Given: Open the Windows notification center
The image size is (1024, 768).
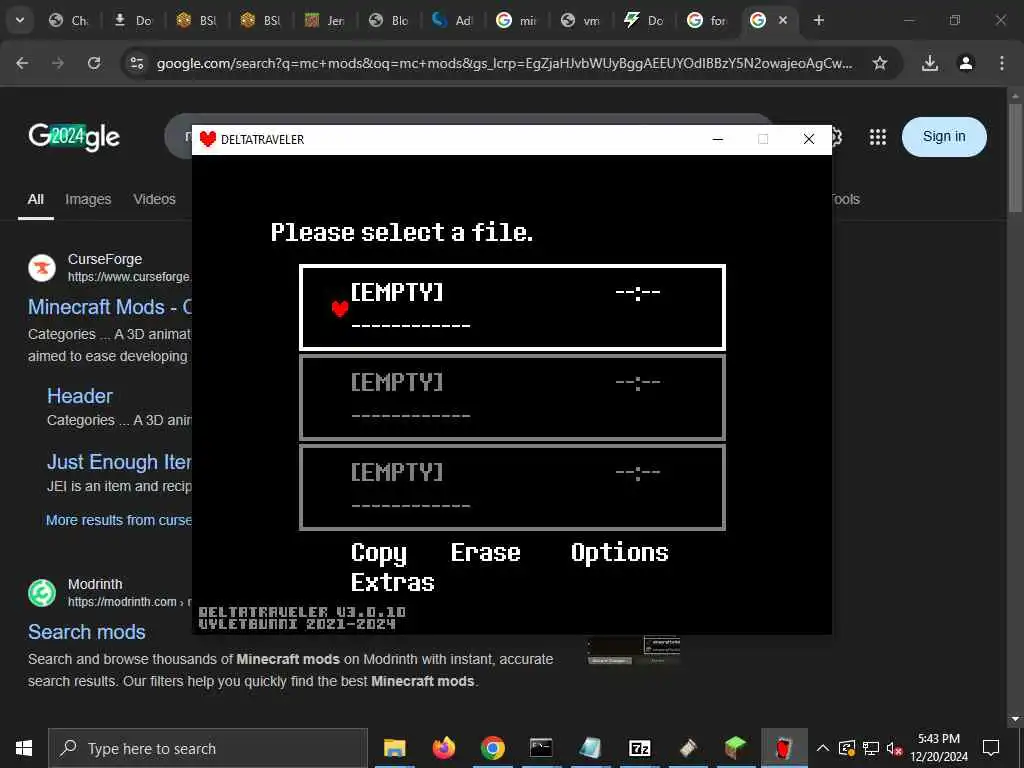Looking at the screenshot, I should pos(991,748).
